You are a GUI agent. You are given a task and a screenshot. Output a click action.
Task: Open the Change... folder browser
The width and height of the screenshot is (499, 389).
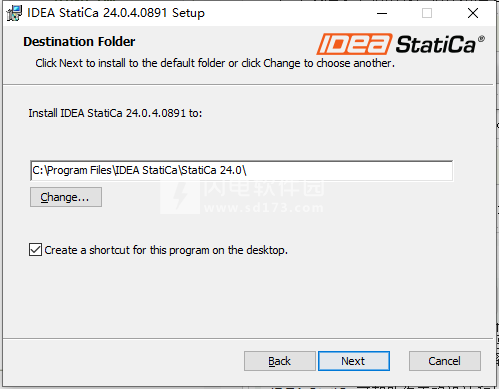tap(66, 197)
